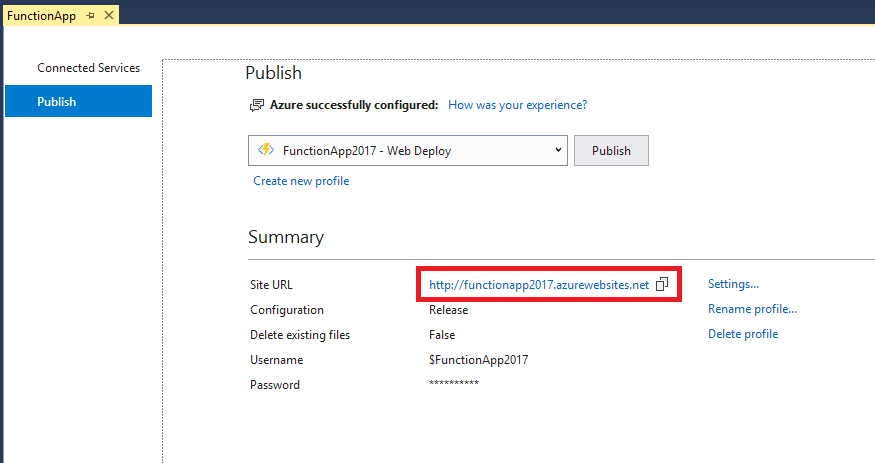Close the FunctionApp tab
Viewport: 875px width, 463px height.
(x=109, y=16)
